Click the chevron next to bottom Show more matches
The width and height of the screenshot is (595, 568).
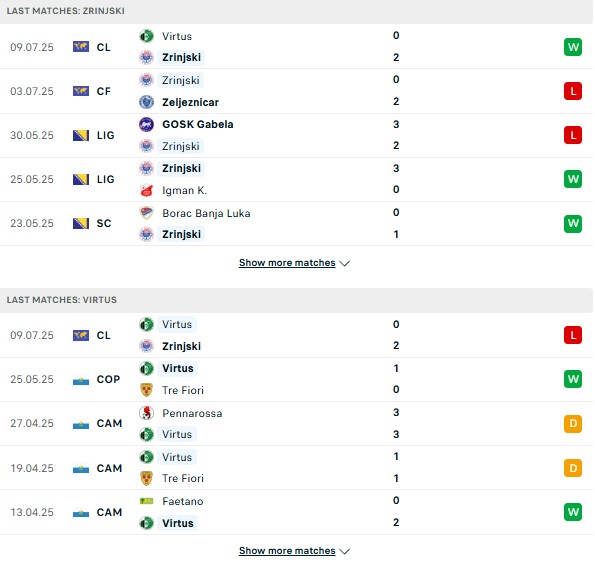point(345,551)
